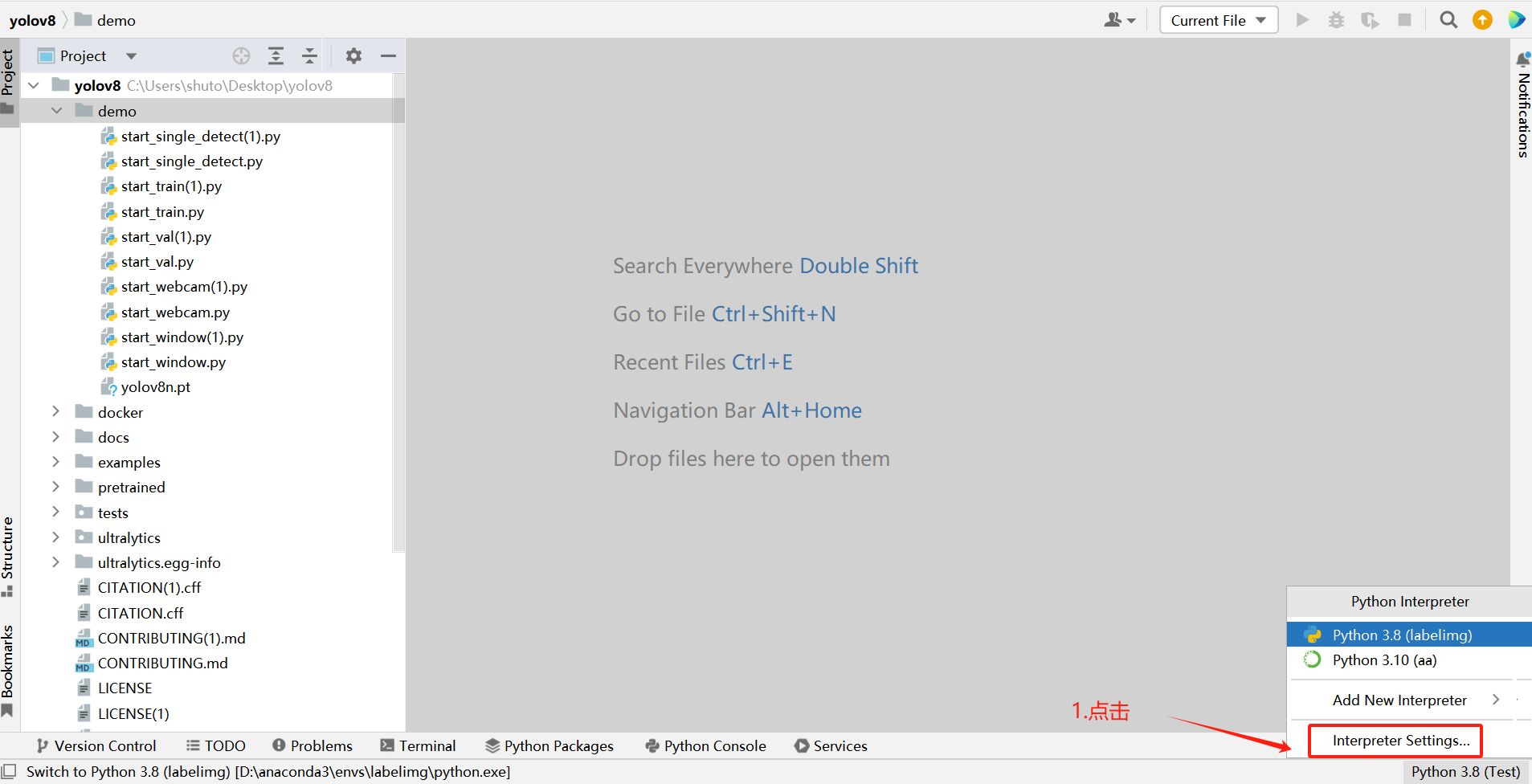Expand the docker folder

(56, 412)
